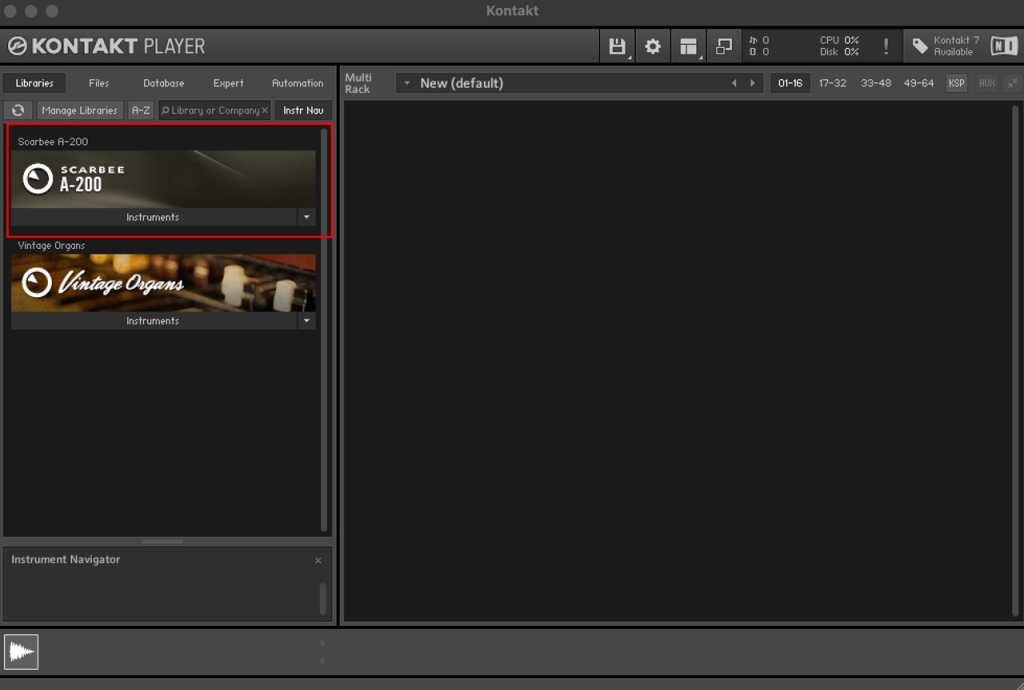The image size is (1024, 690).
Task: Click the Kontakt 7 Available tag icon
Action: (920, 46)
